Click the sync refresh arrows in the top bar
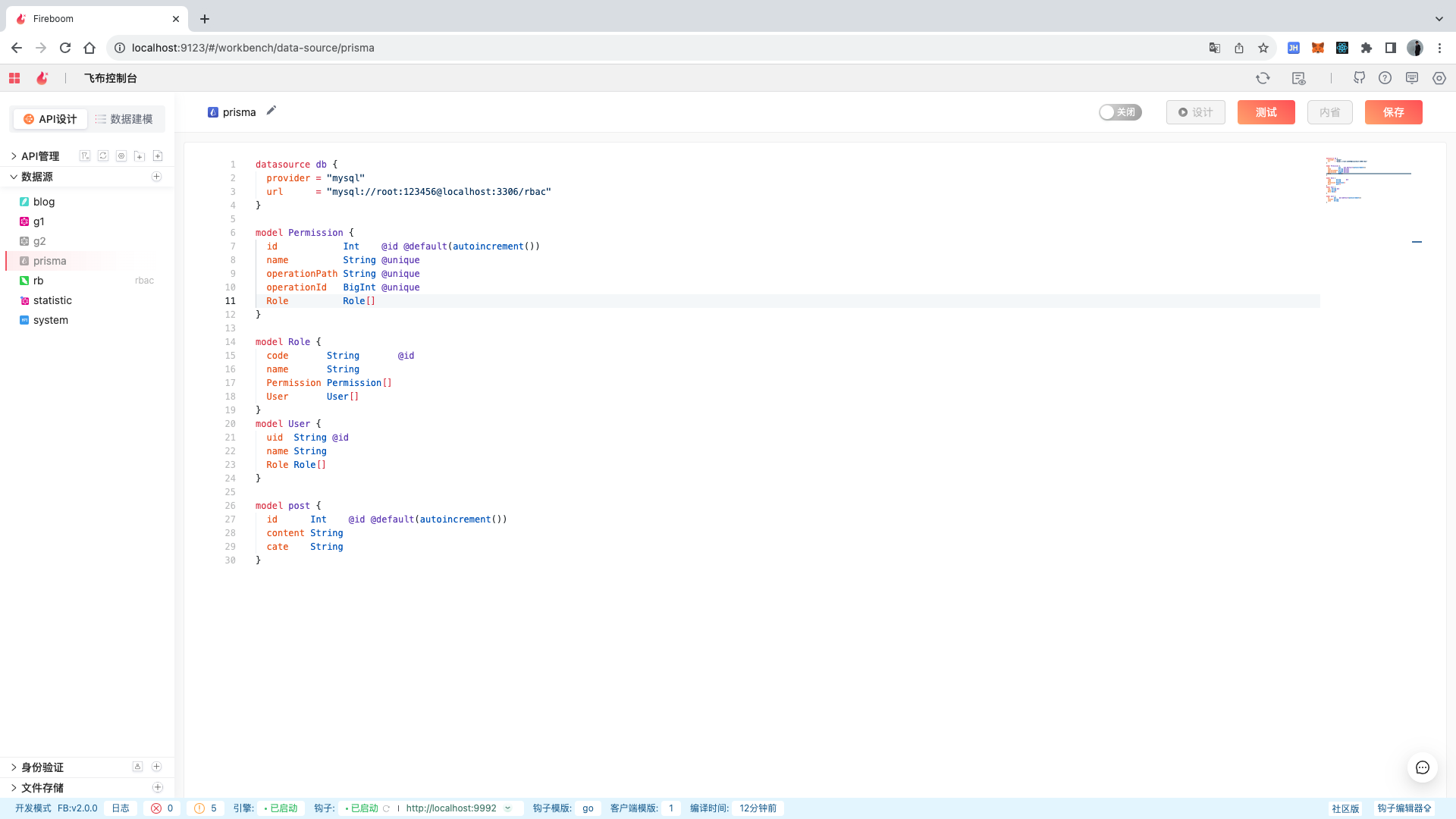The width and height of the screenshot is (1456, 819). tap(1263, 78)
